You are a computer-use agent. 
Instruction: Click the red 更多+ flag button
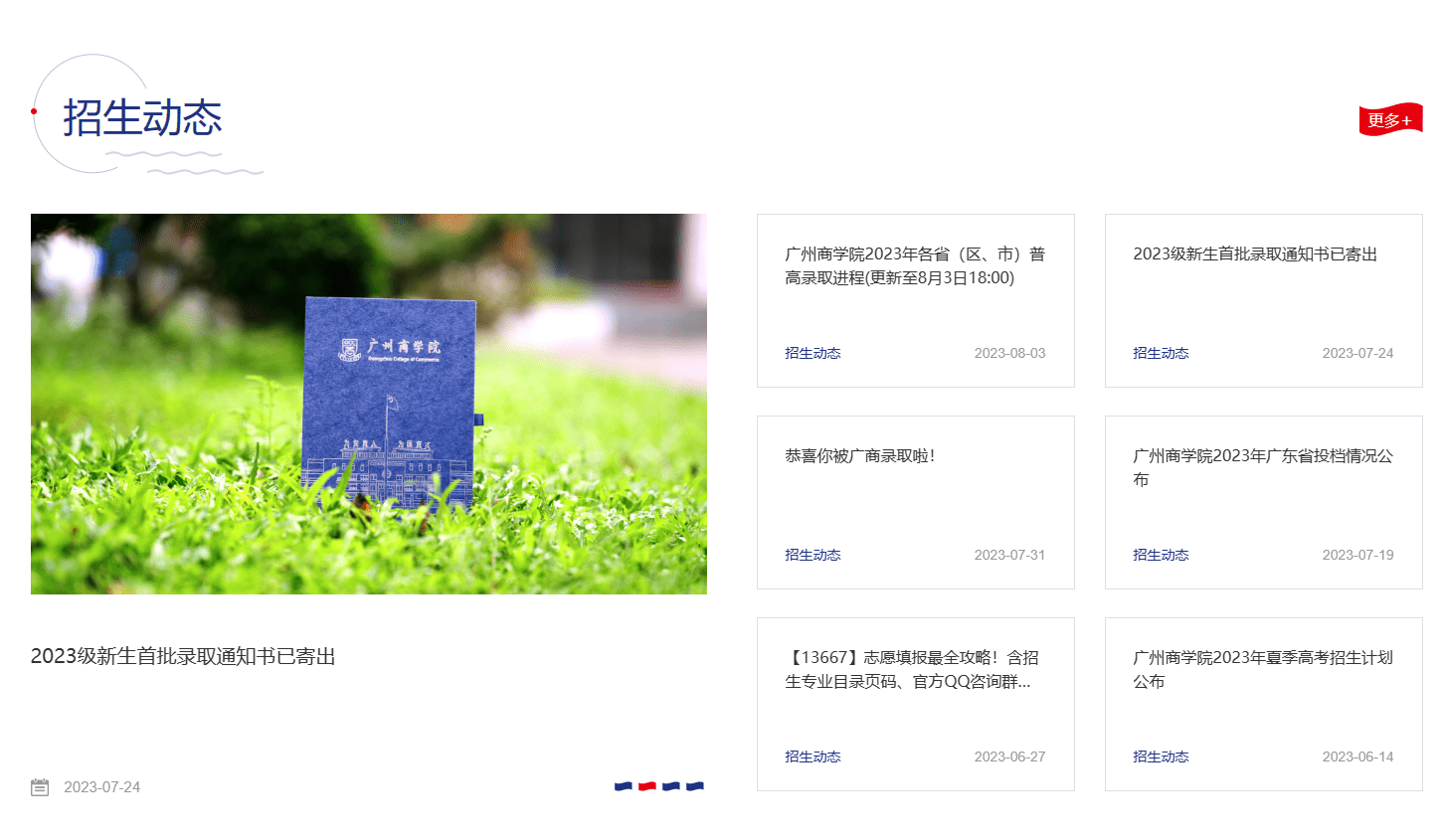(x=1389, y=120)
